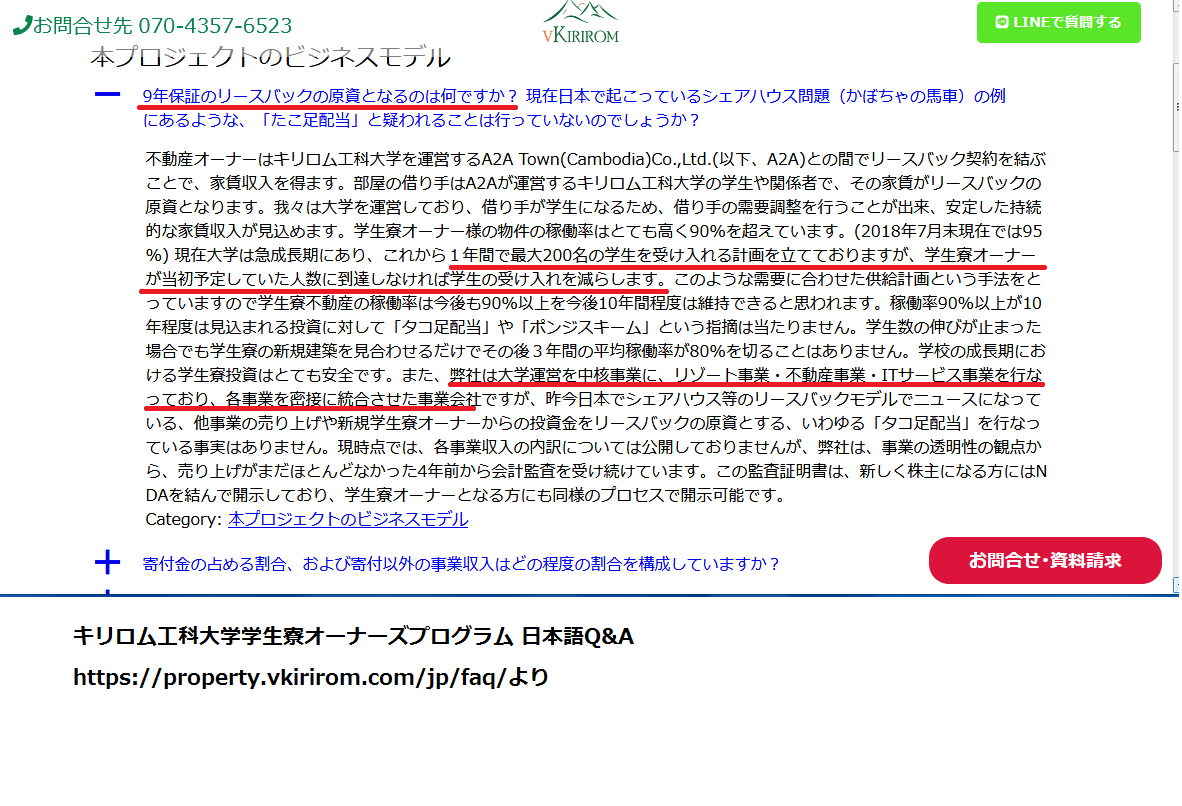Click the LINE speech bubble icon

click(1003, 22)
